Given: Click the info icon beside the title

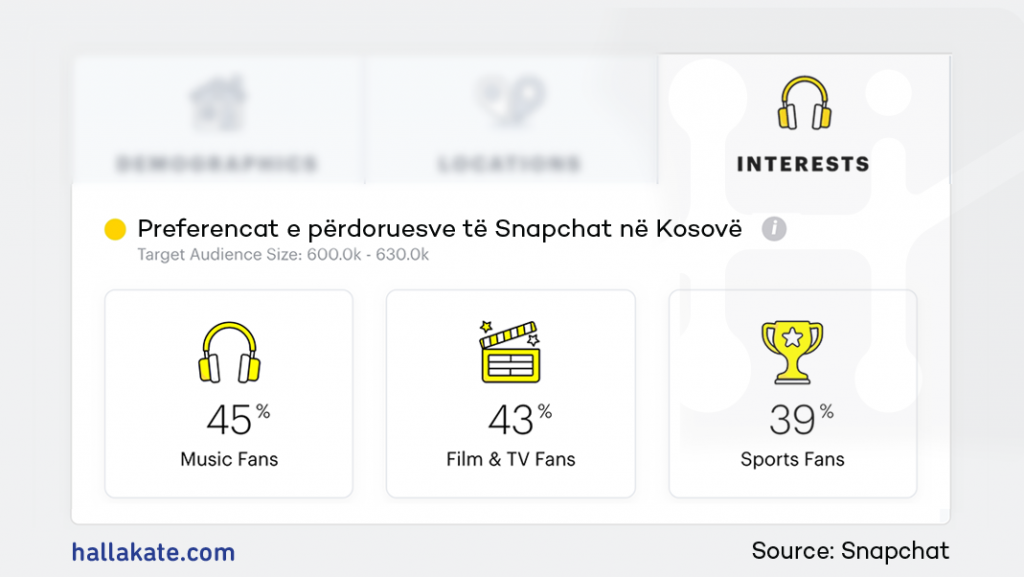Looking at the screenshot, I should [774, 229].
